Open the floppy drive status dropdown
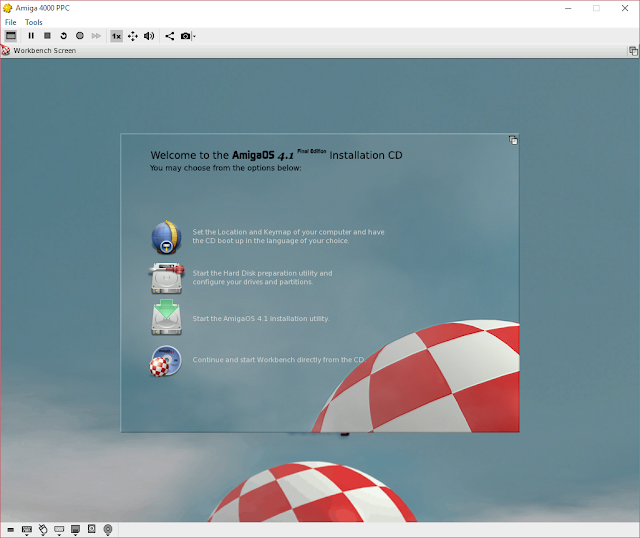This screenshot has height=538, width=640. click(75, 530)
